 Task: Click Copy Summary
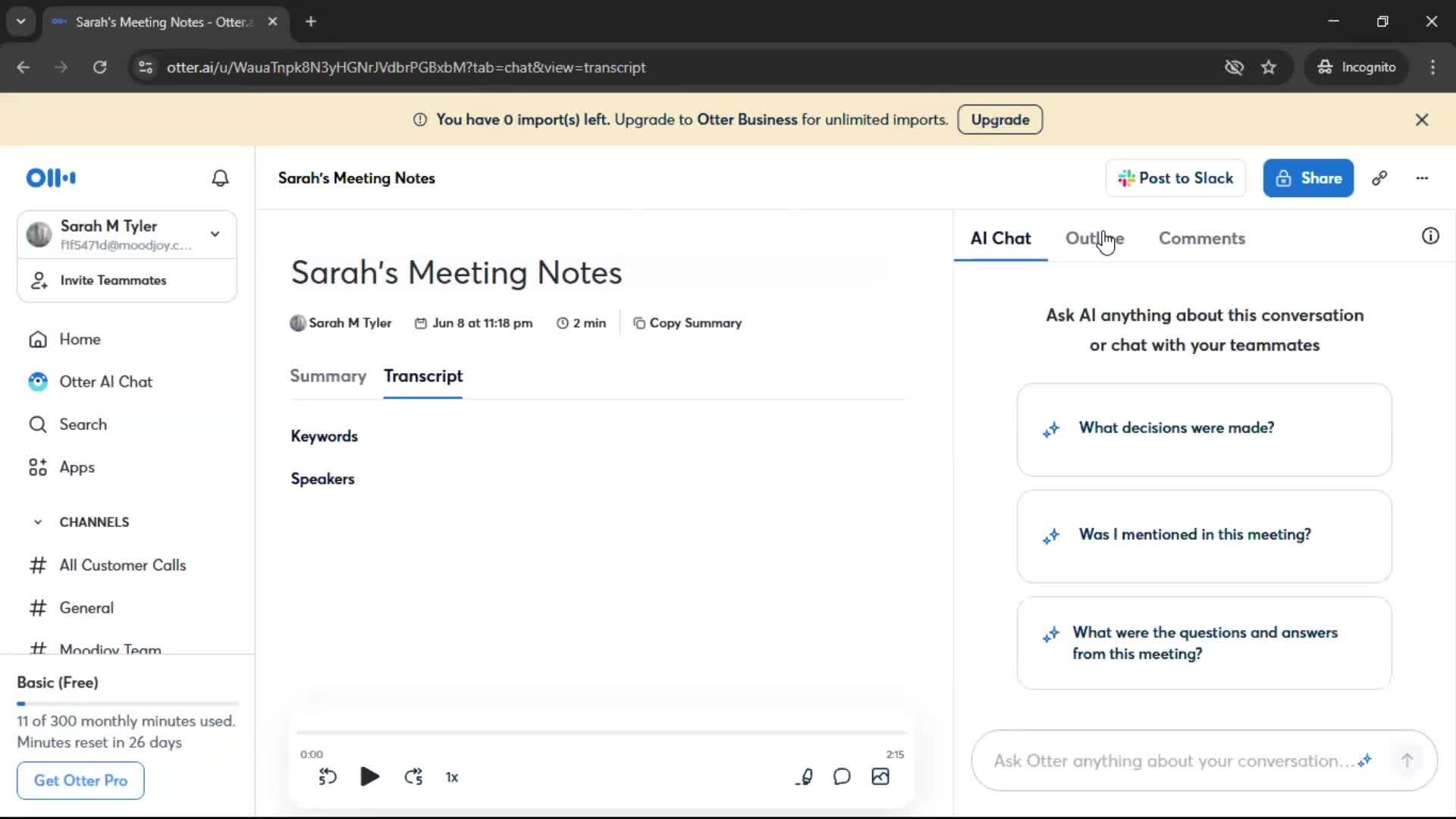pyautogui.click(x=687, y=323)
